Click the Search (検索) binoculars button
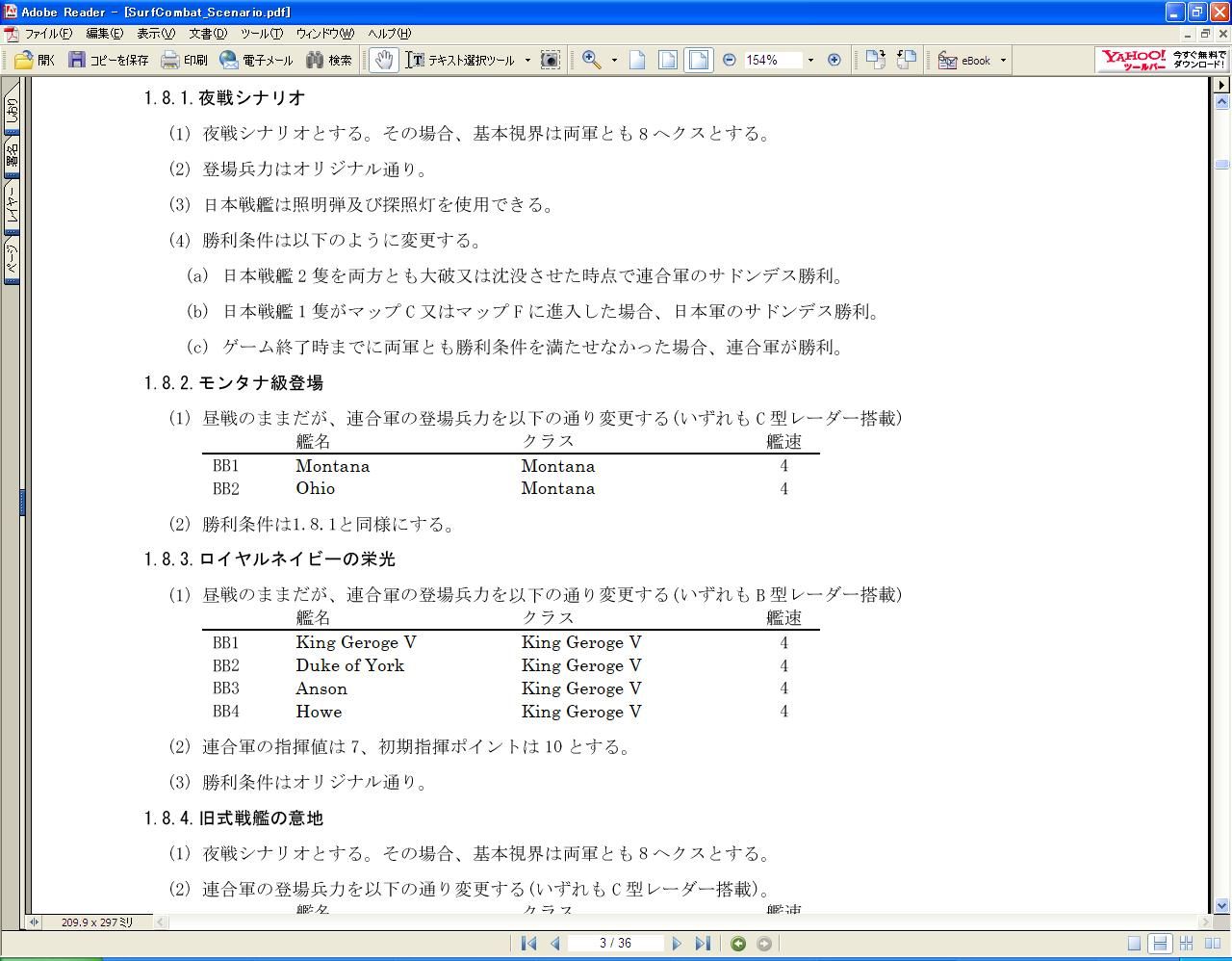1232x961 pixels. [x=329, y=60]
